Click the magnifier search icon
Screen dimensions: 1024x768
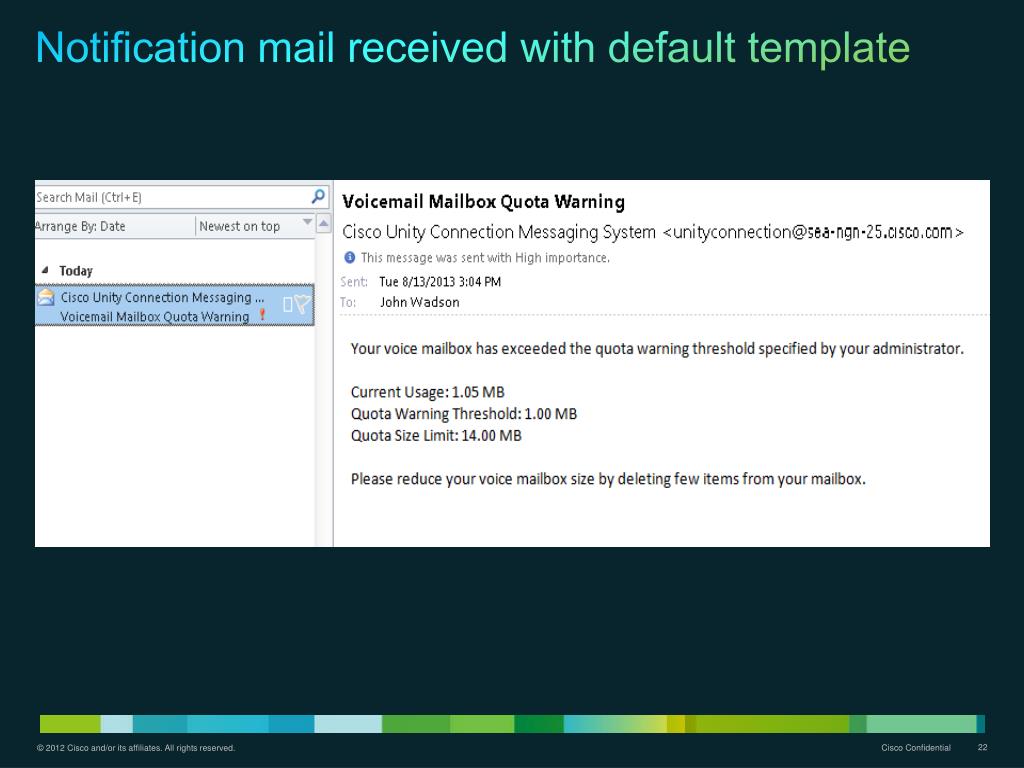point(318,196)
